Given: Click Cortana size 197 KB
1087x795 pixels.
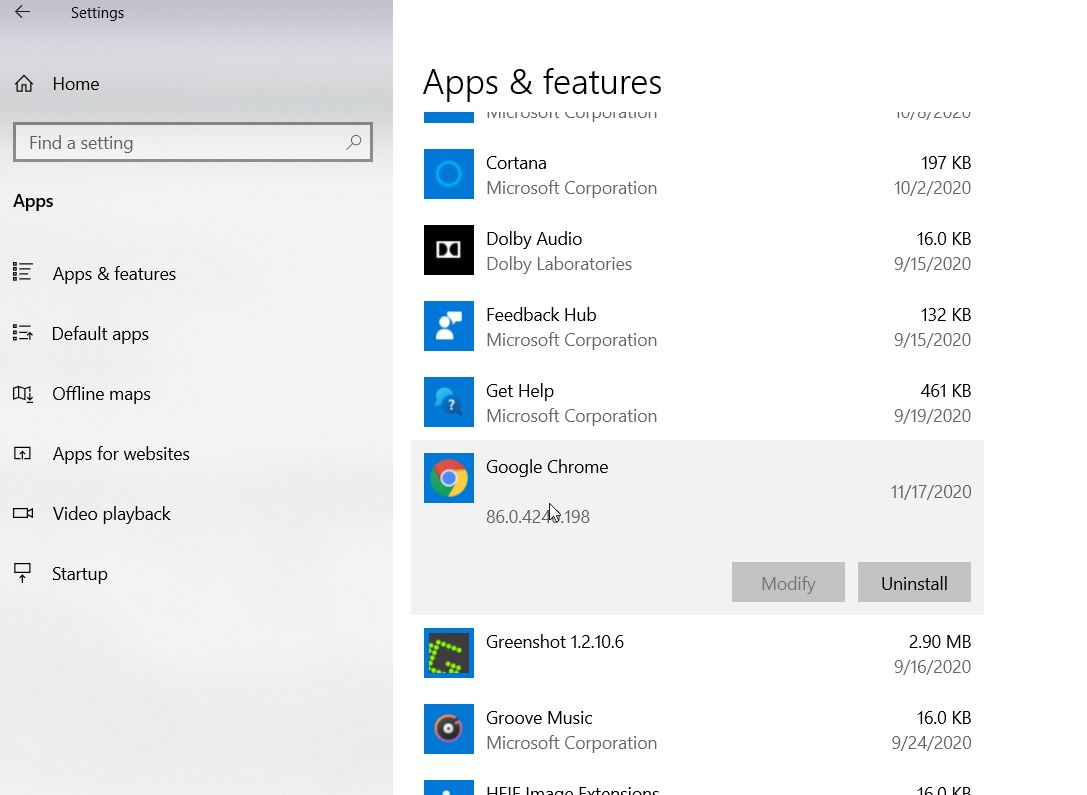Looking at the screenshot, I should point(946,163).
